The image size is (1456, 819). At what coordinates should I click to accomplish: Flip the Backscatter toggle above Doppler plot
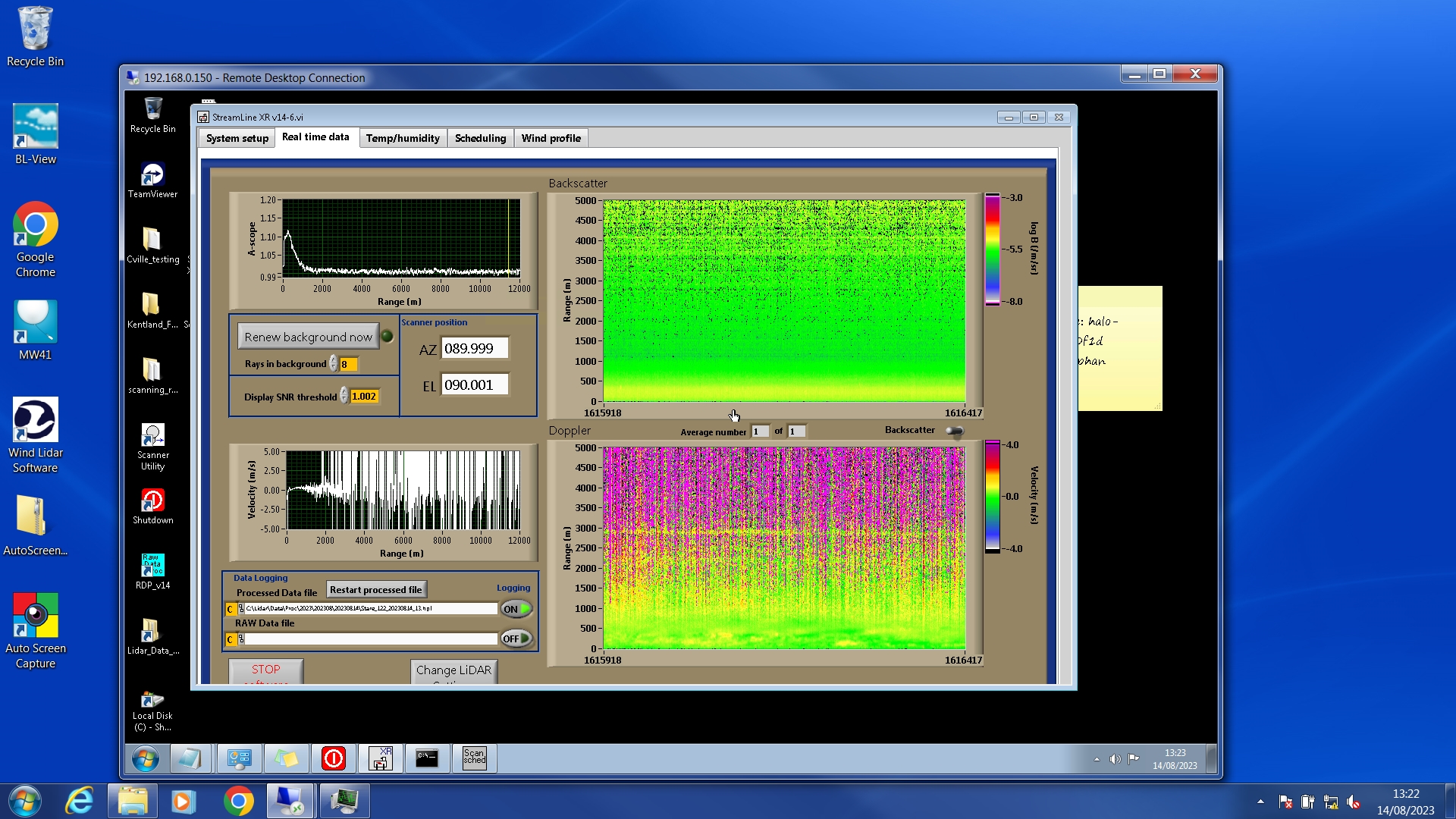click(955, 431)
